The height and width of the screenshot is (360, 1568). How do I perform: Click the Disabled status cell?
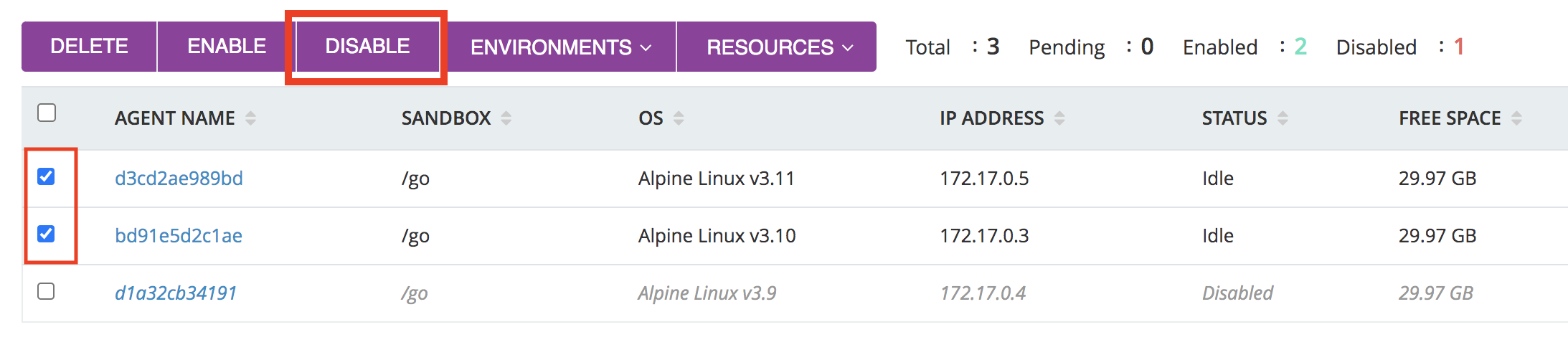point(1238,293)
